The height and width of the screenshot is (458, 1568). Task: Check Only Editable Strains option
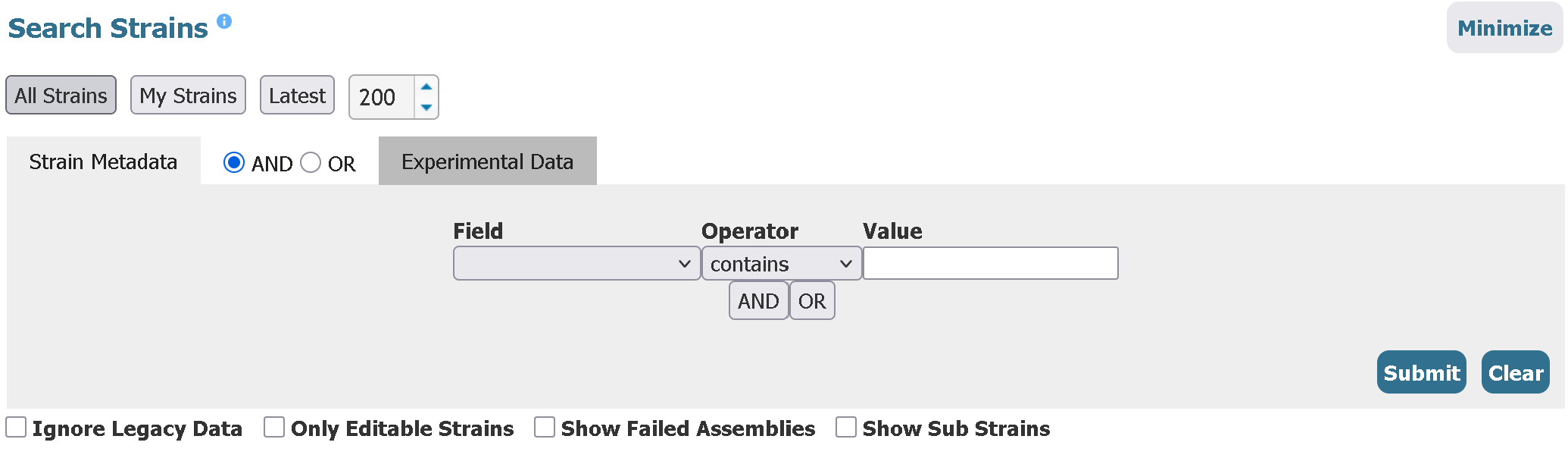[x=274, y=427]
